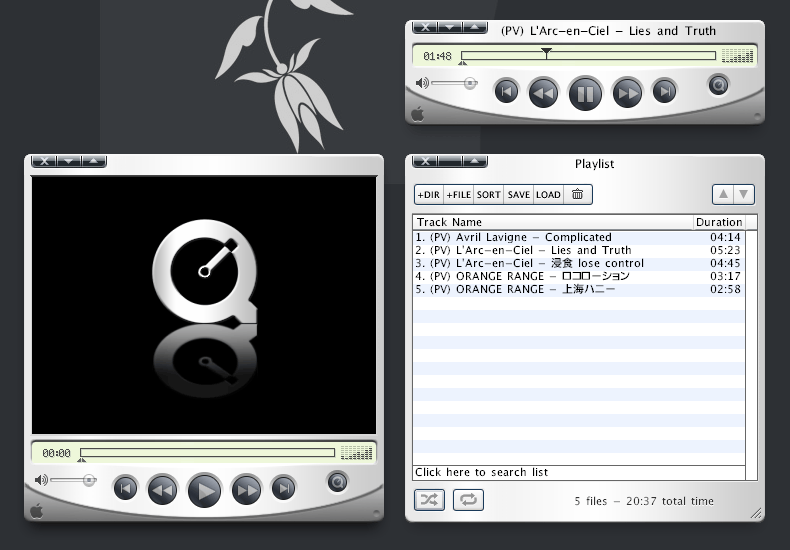Viewport: 790px width, 550px height.
Task: Click the Apple logo in the video window
Action: [x=36, y=511]
